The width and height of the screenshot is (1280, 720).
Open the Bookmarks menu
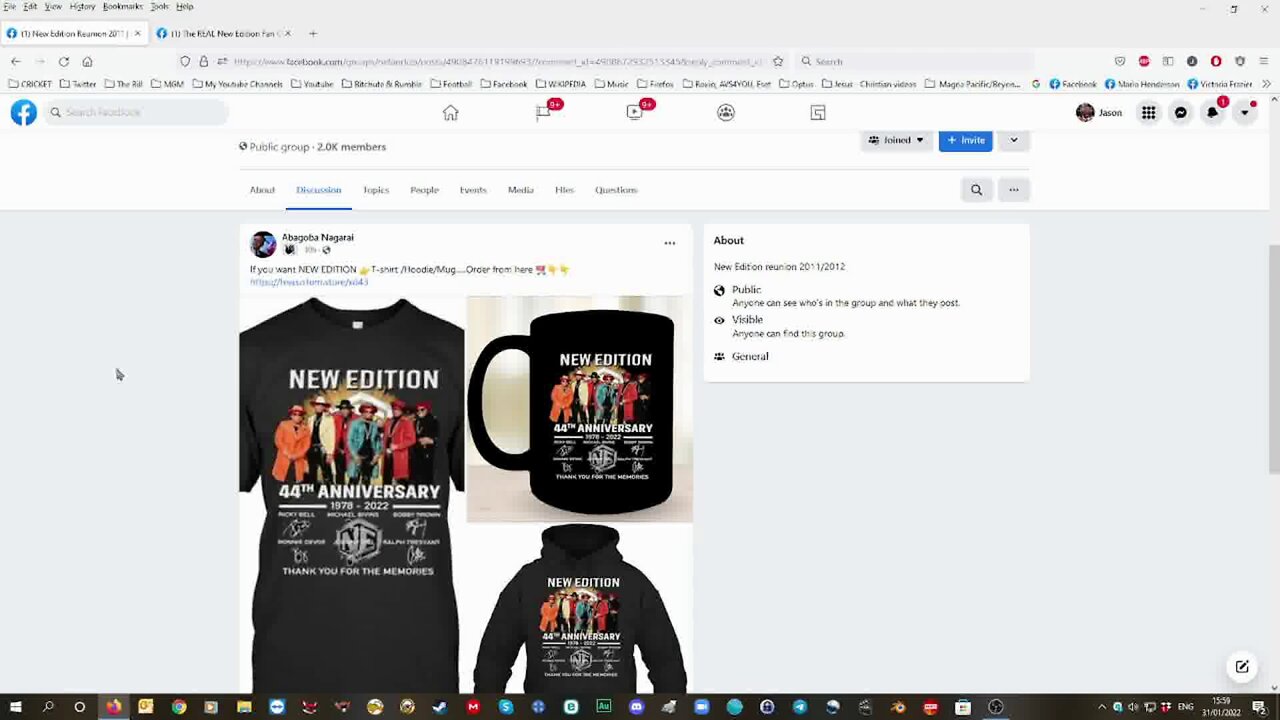[123, 6]
